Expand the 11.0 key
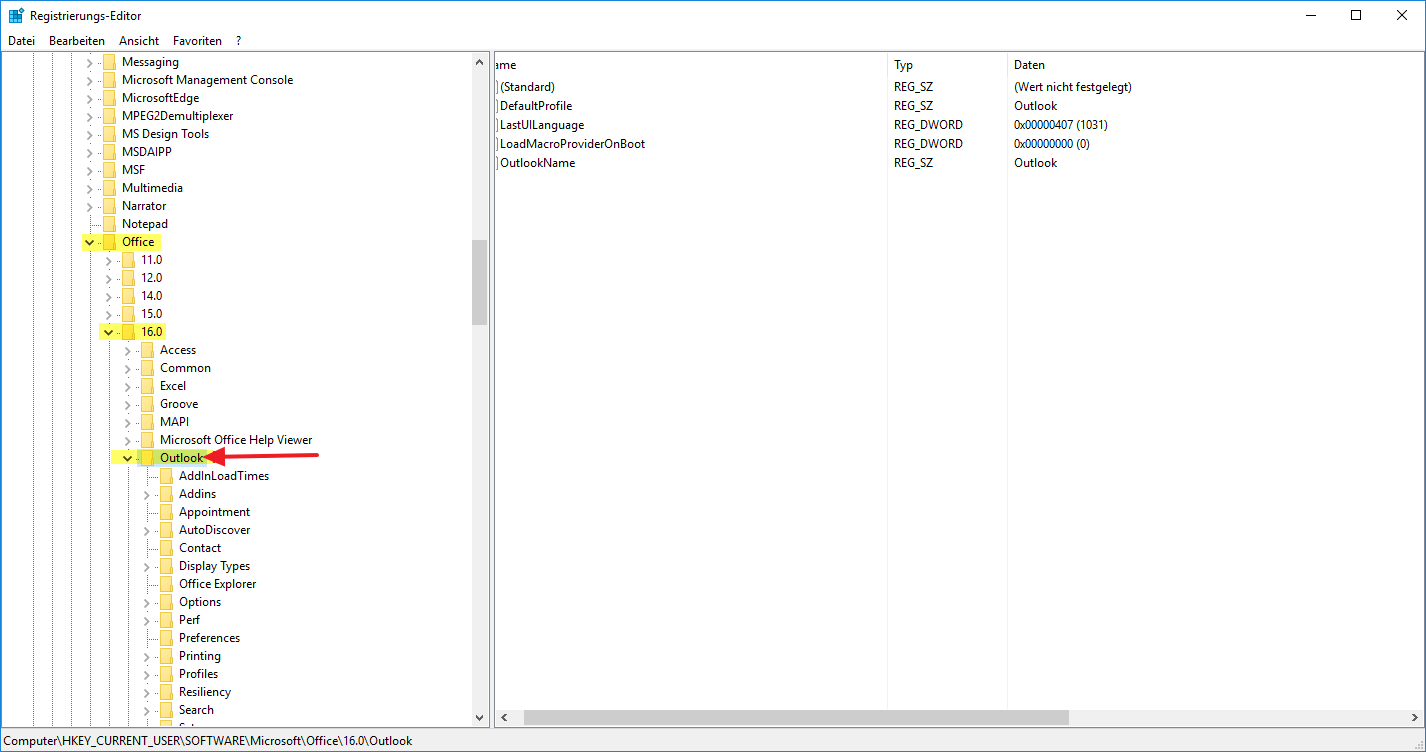1426x752 pixels. coord(109,260)
